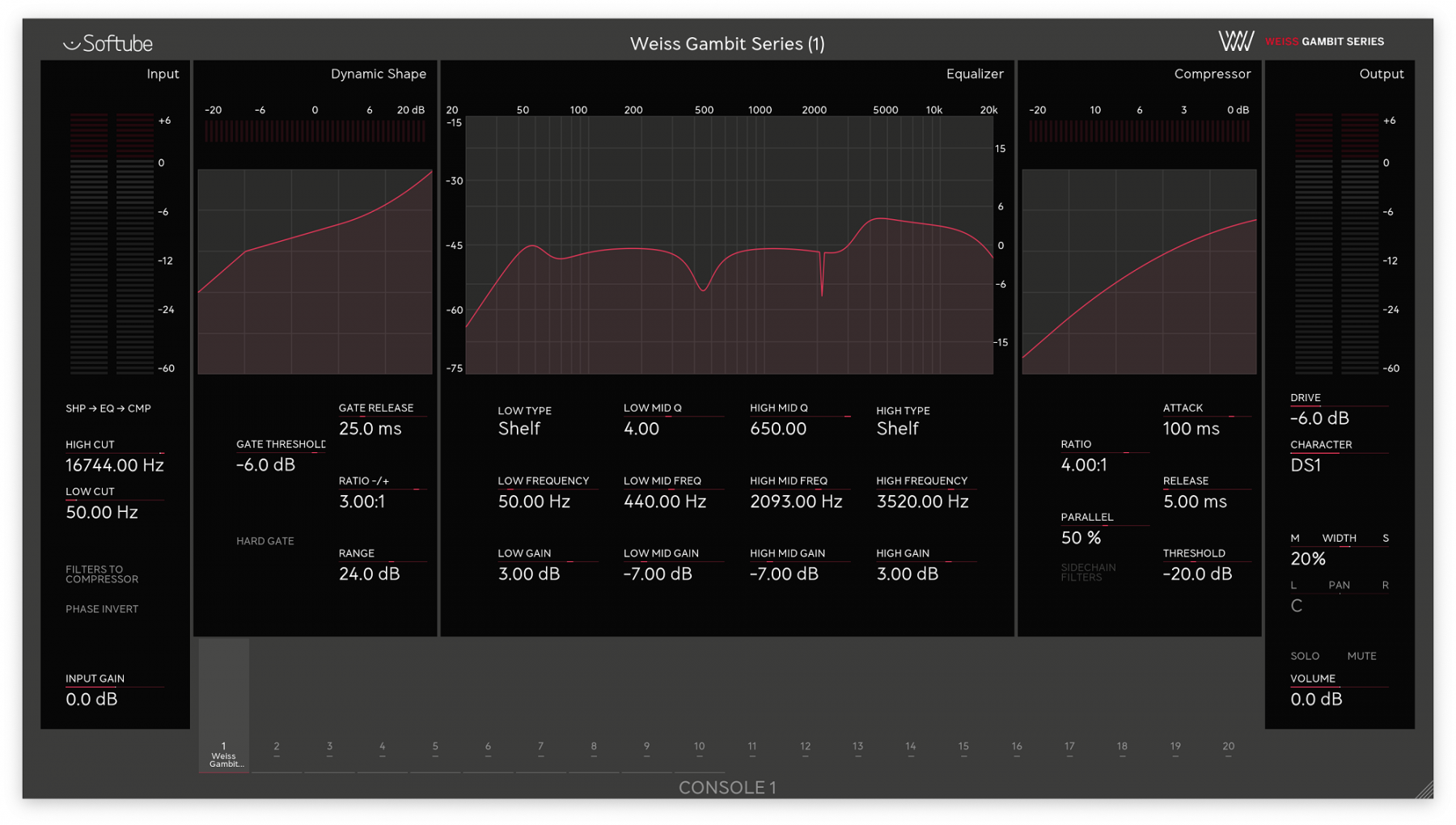Screen dimensions: 1456x825
Task: Select channel 5 slot
Action: click(435, 749)
